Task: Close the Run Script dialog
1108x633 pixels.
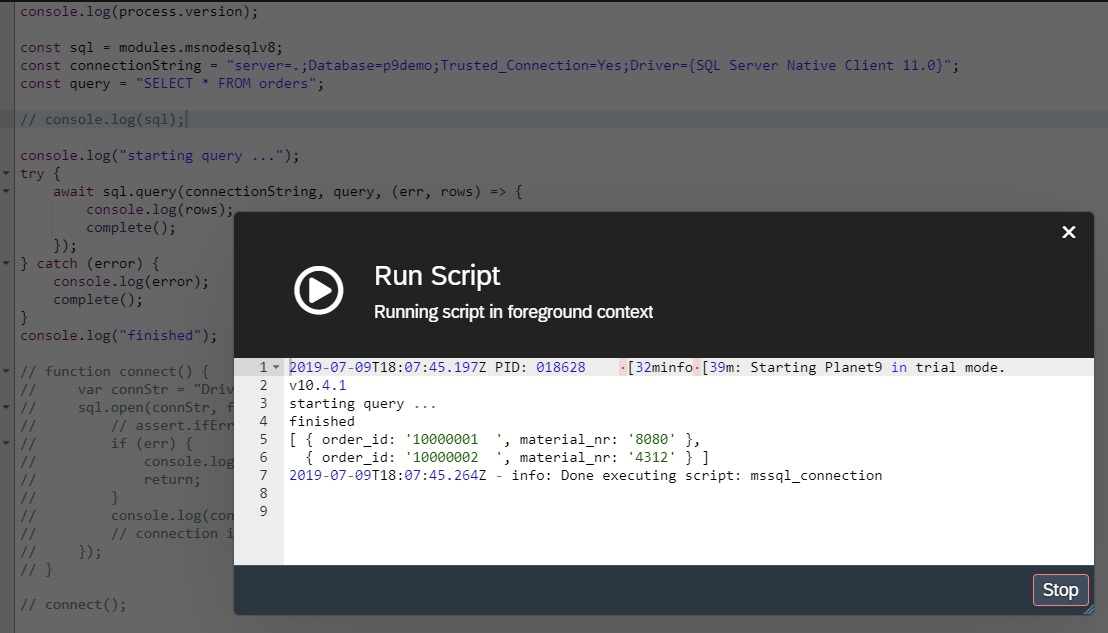Action: (x=1068, y=232)
